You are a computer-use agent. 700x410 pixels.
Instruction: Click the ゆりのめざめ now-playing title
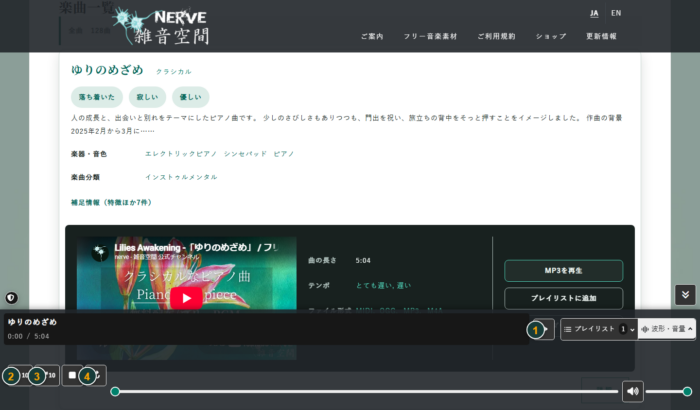click(32, 322)
